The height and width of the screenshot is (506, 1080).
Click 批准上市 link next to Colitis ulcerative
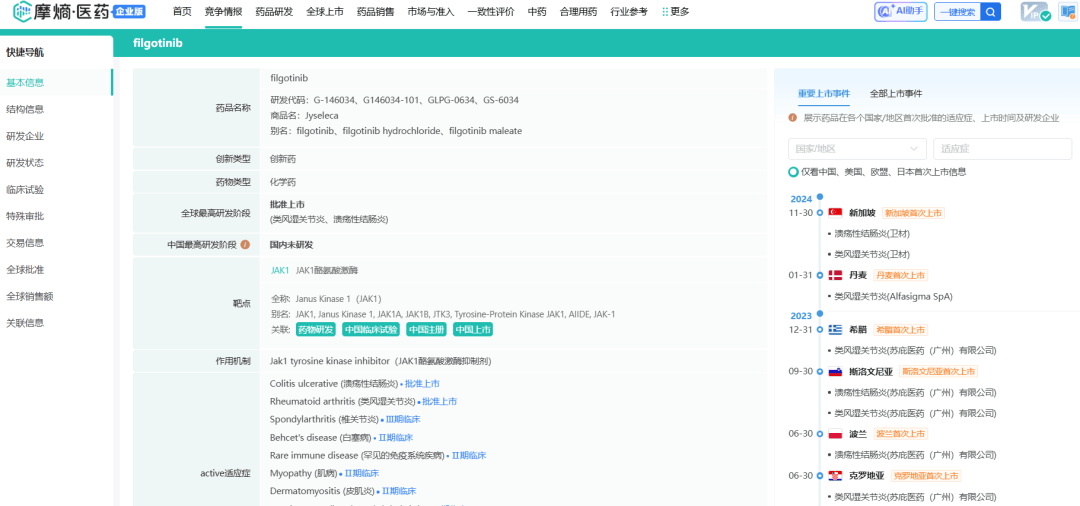(420, 384)
